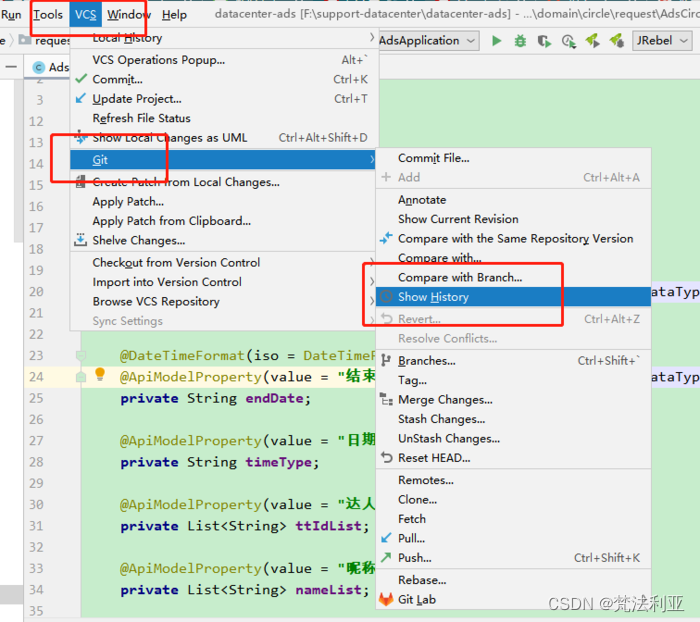The width and height of the screenshot is (700, 622).
Task: Choose Fetch in the Git submenu
Action: tap(513, 519)
